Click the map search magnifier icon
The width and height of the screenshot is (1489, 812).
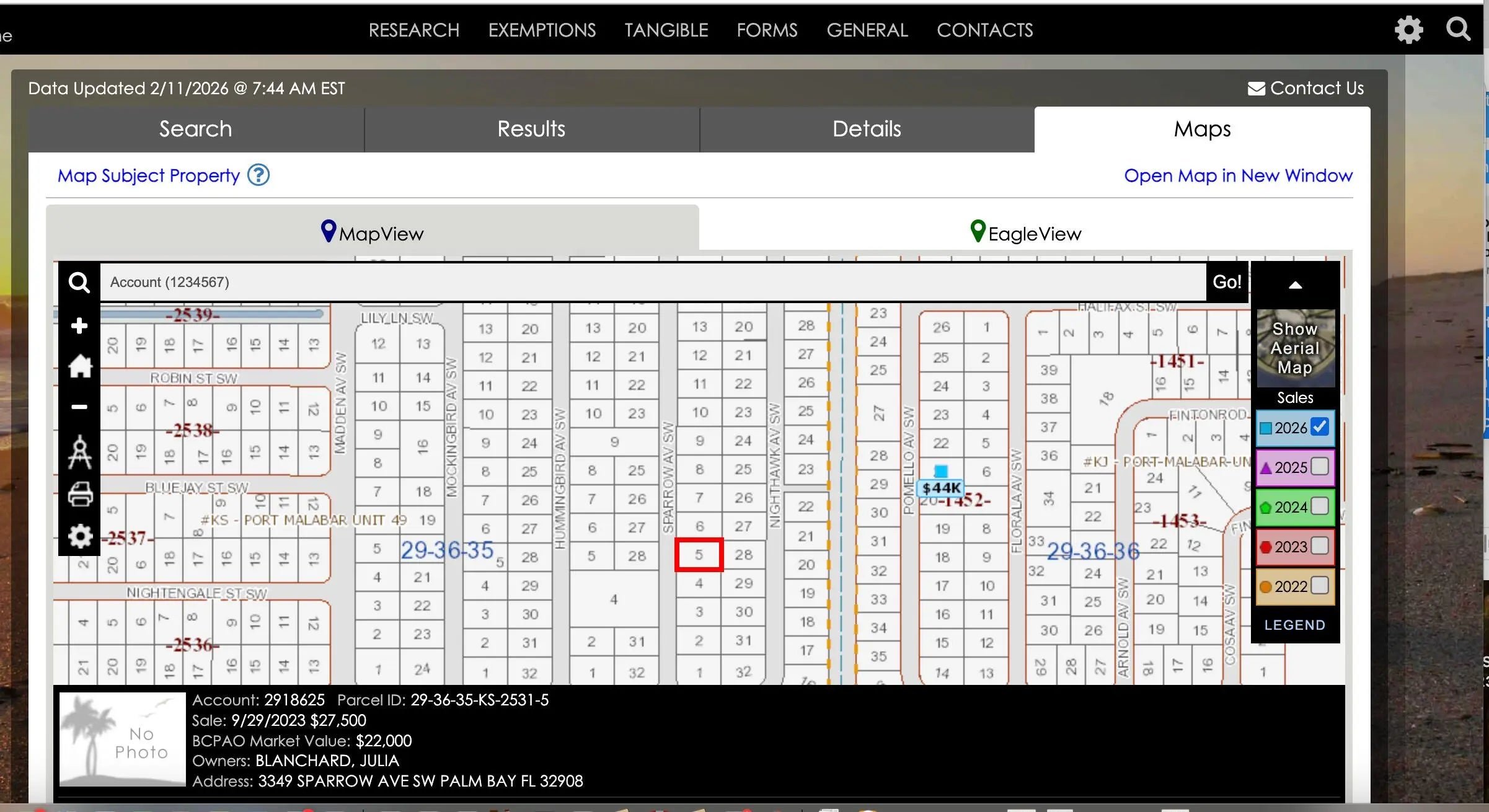(79, 283)
